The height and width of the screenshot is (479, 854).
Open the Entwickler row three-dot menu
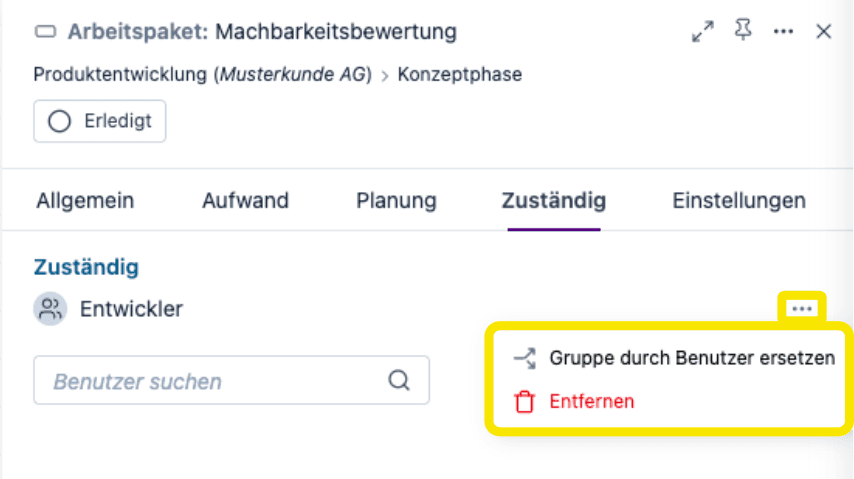(x=802, y=309)
